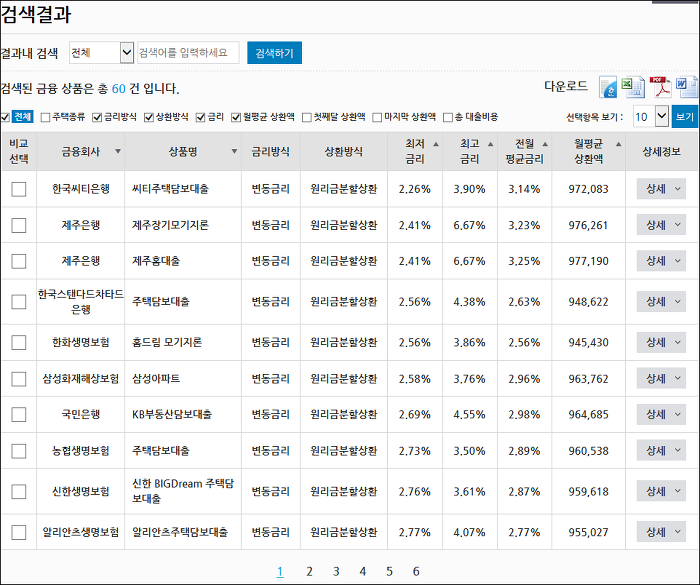Screen dimensions: 700x585
Task: Select compare checkbox for 국민은행 row
Action: [x=19, y=414]
